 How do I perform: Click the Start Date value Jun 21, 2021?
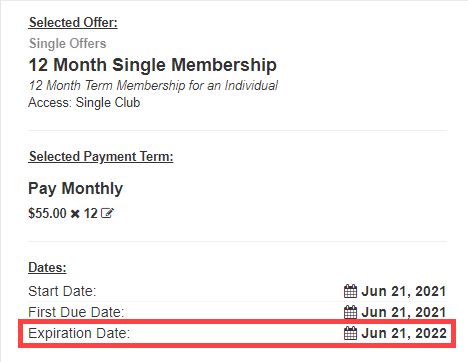pos(404,291)
